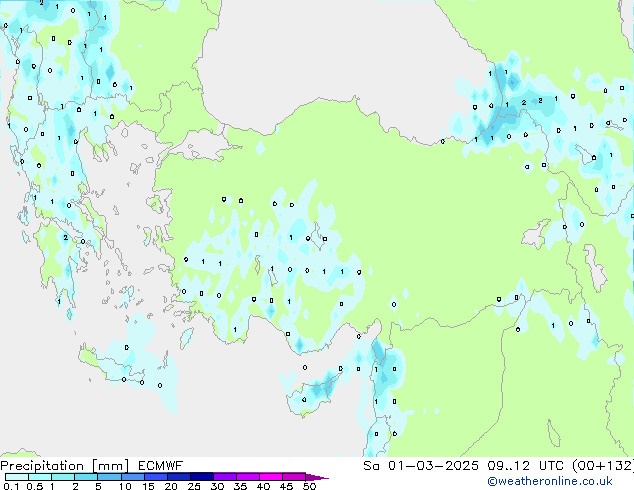Click the '15' legend scale label
The image size is (634, 490).
pos(148,486)
